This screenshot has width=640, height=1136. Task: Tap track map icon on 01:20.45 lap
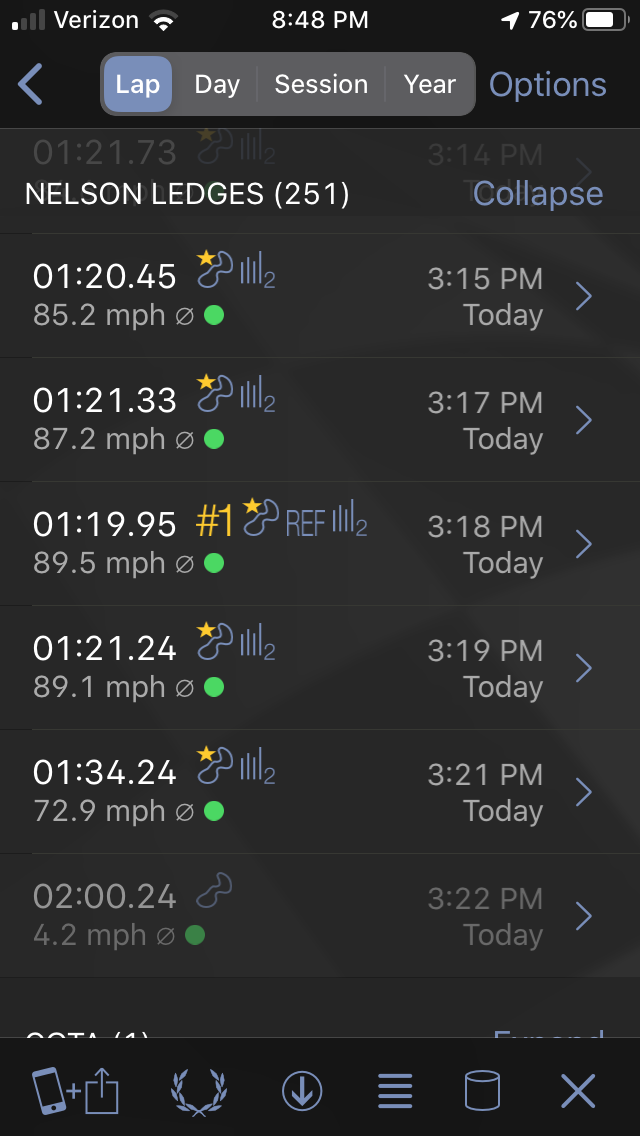[x=216, y=270]
